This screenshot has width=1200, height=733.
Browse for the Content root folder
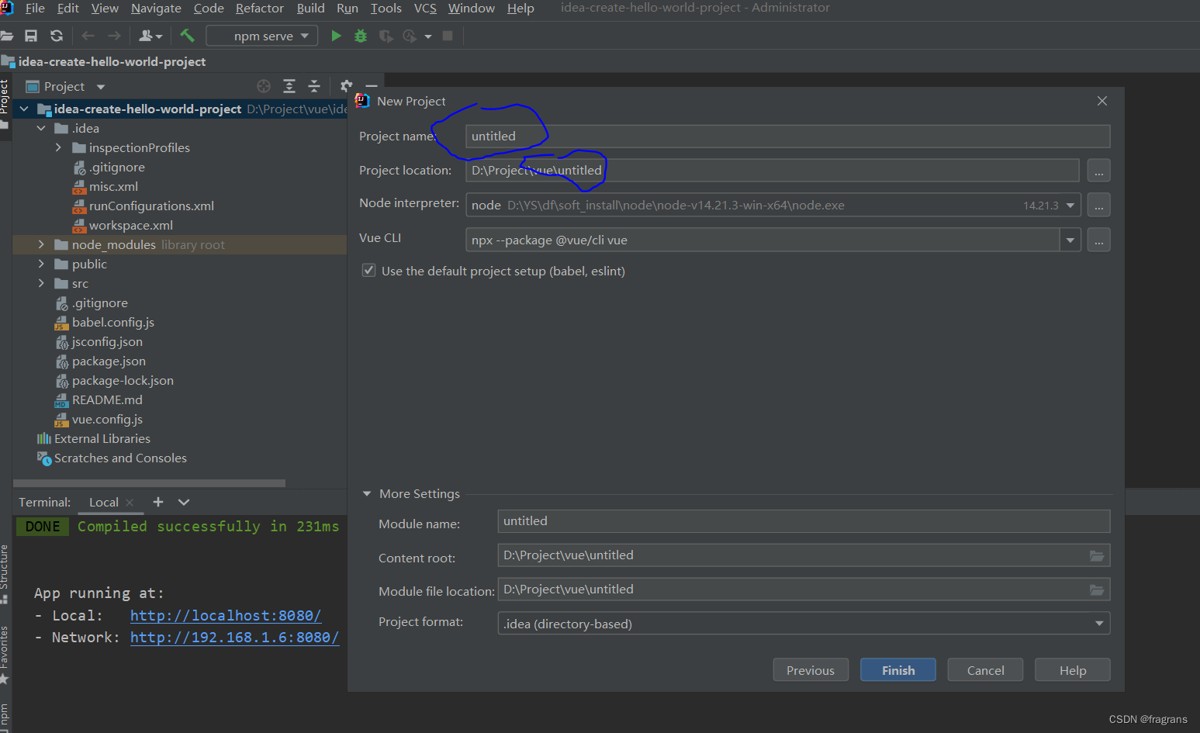(x=1097, y=556)
